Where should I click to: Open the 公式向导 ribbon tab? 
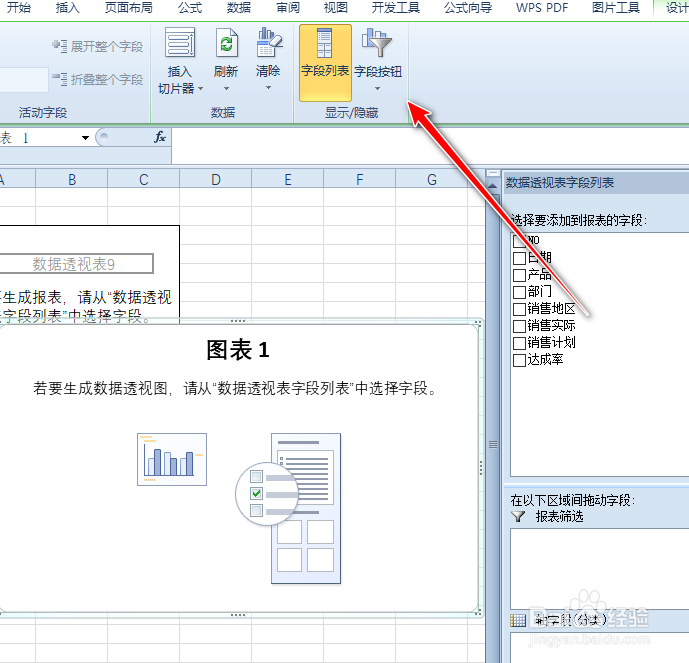click(x=468, y=7)
